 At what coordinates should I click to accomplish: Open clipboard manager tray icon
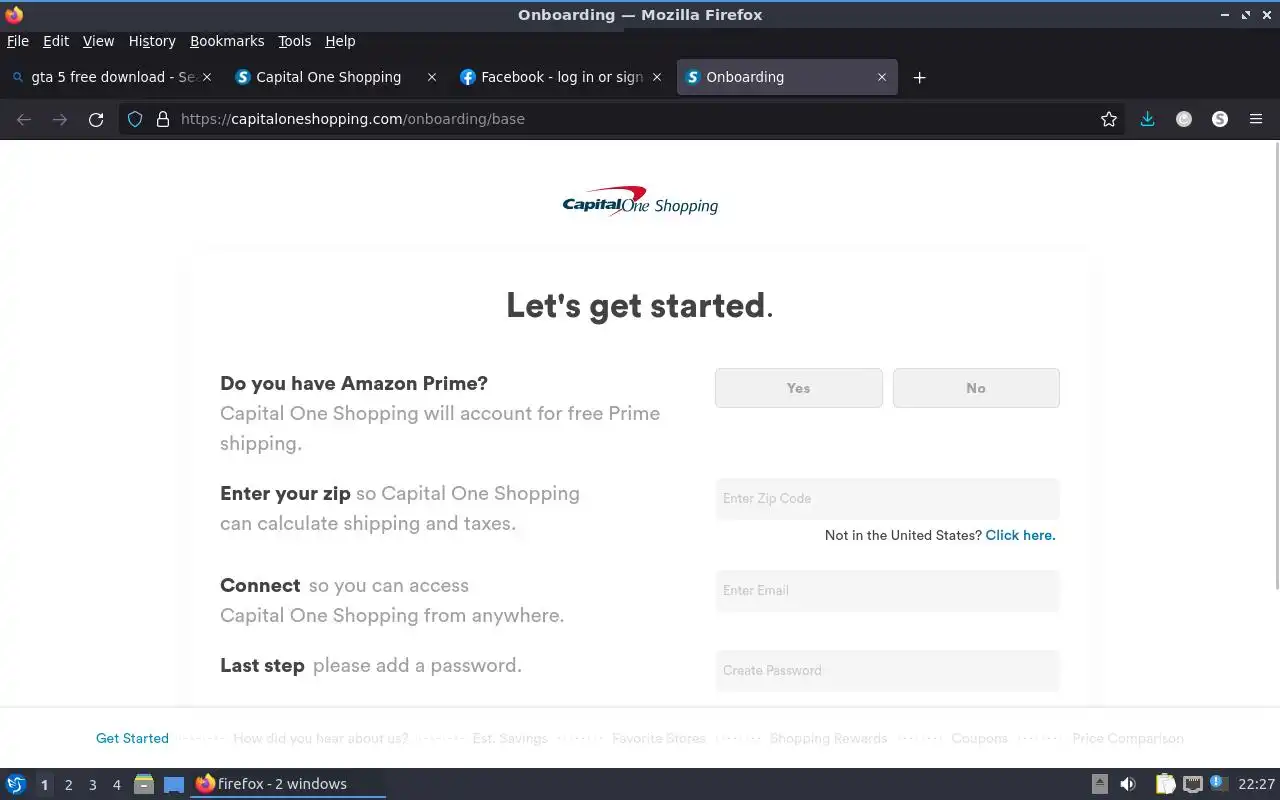pos(1165,784)
